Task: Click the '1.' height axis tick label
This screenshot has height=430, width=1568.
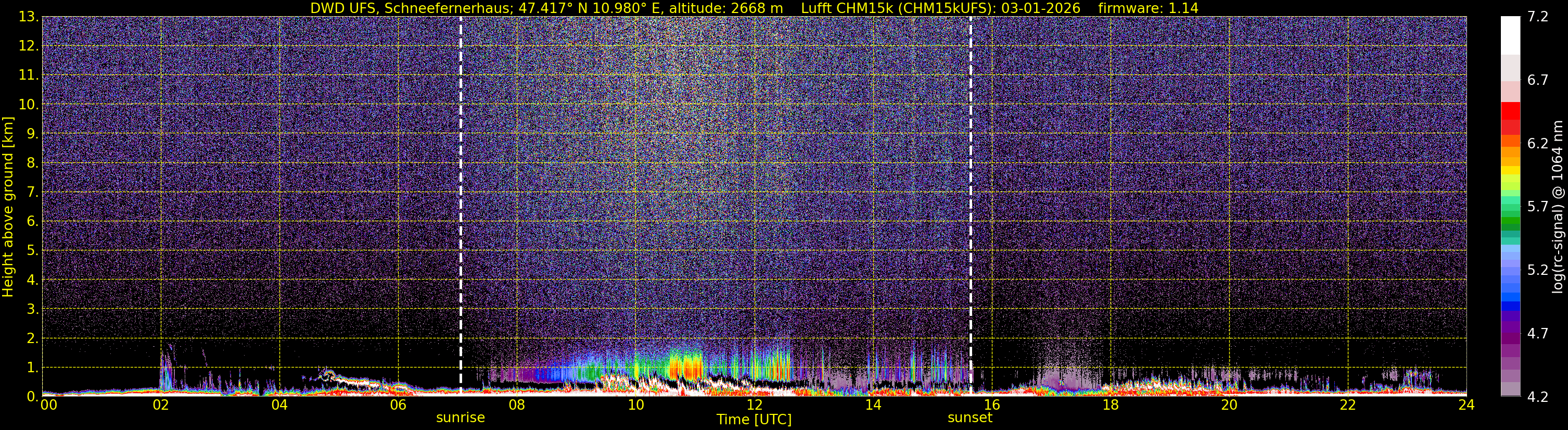Action: point(32,368)
